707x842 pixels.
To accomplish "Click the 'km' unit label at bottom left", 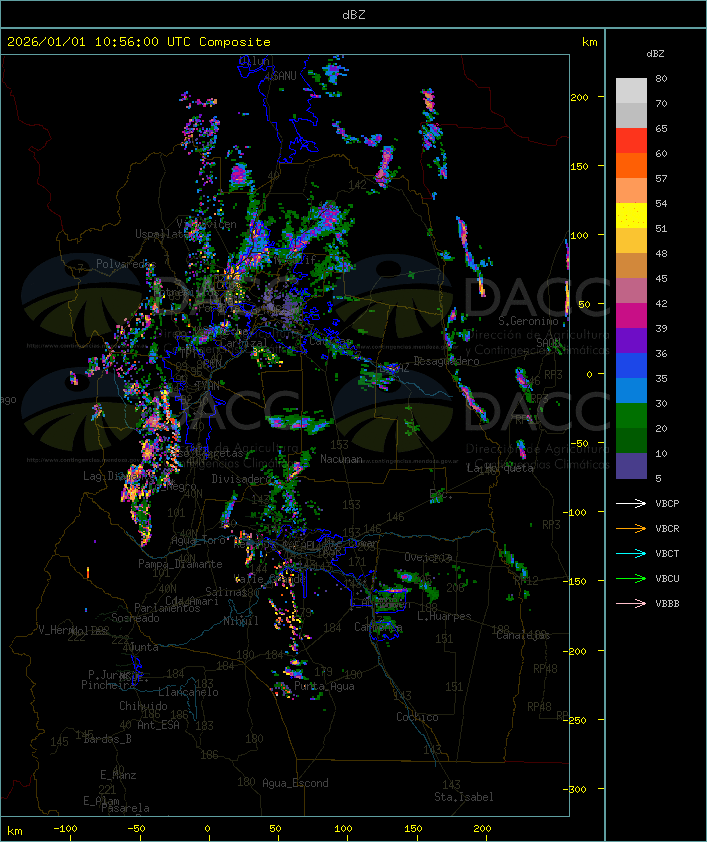I will [x=14, y=831].
